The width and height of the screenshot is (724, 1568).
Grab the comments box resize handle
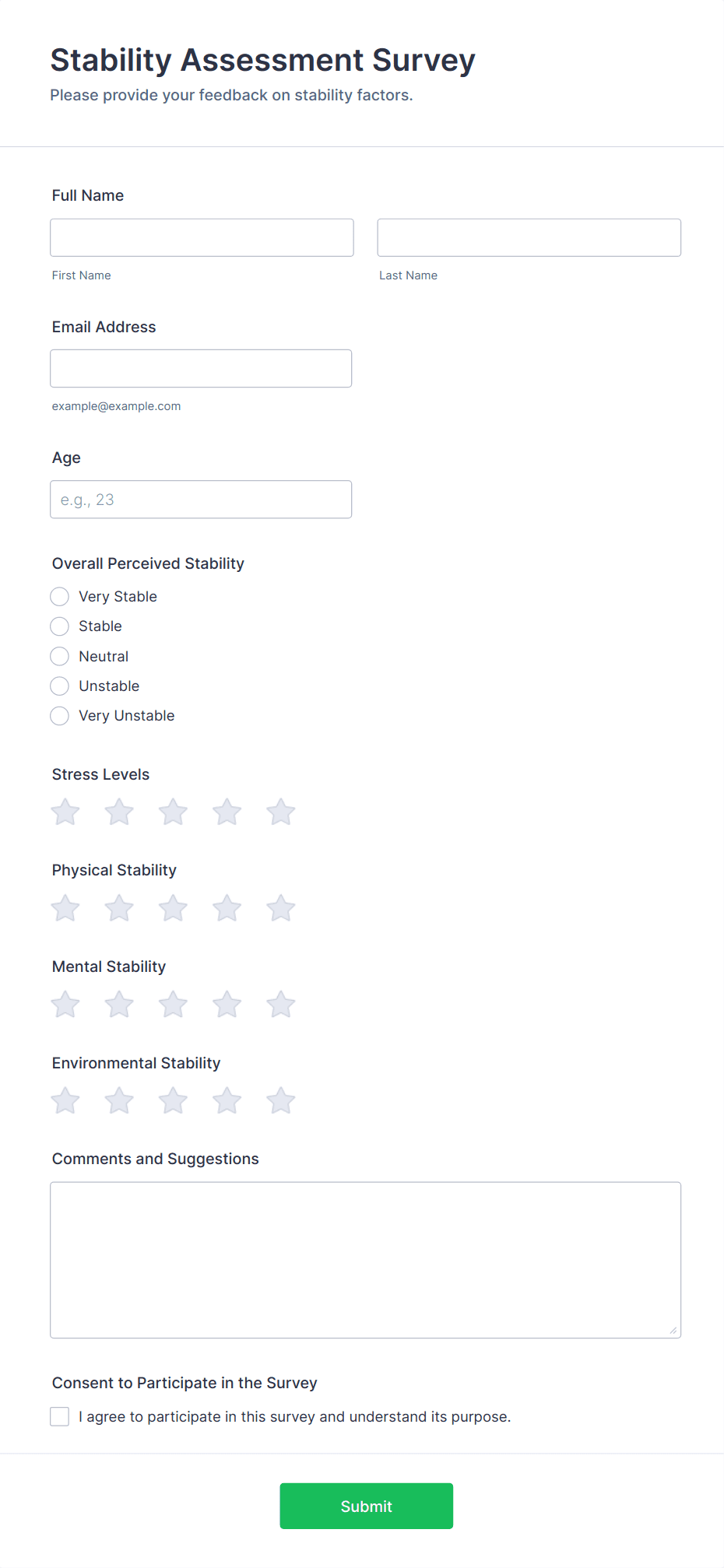pos(673,1331)
